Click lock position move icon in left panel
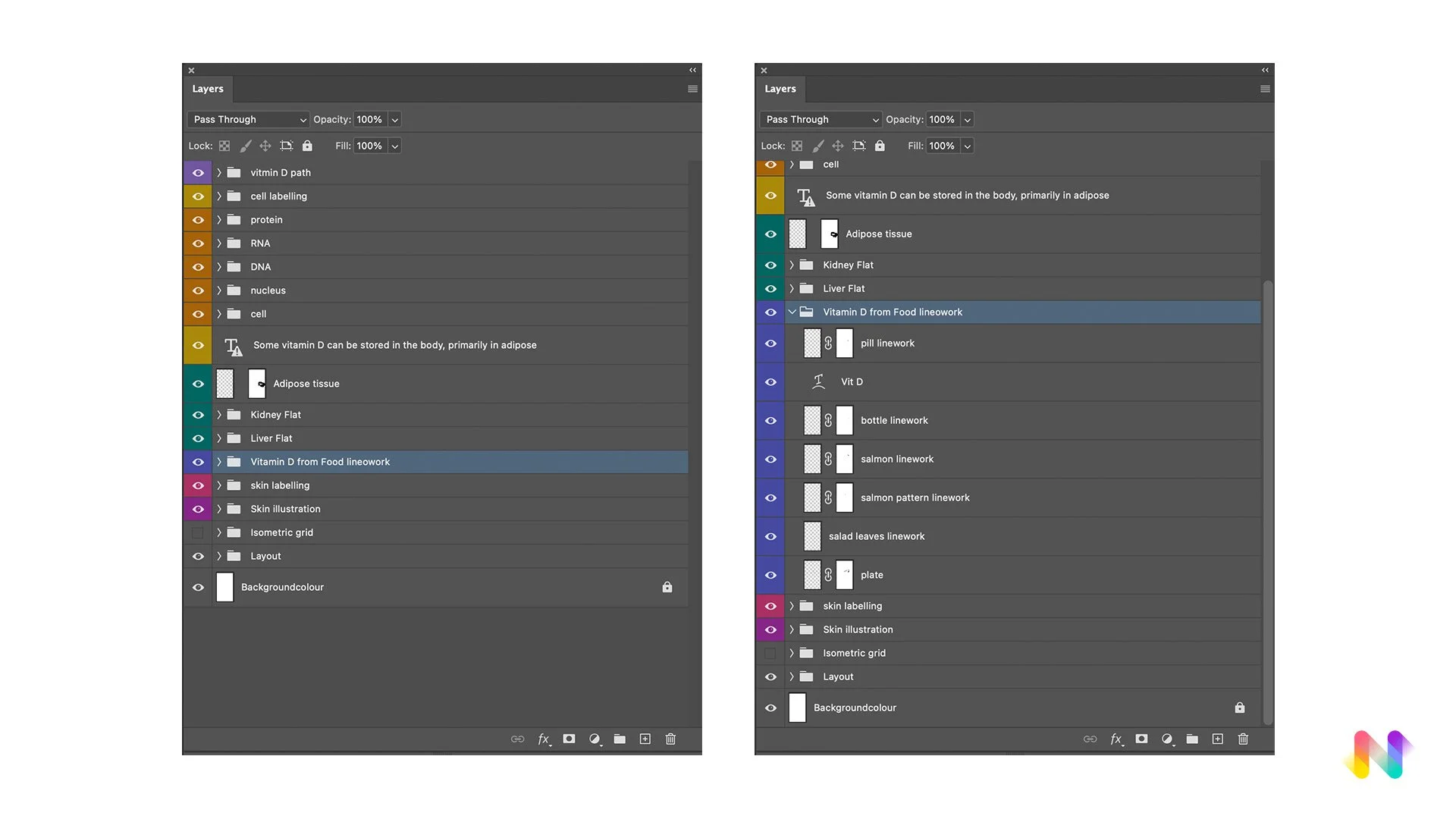This screenshot has height=819, width=1456. 265,146
